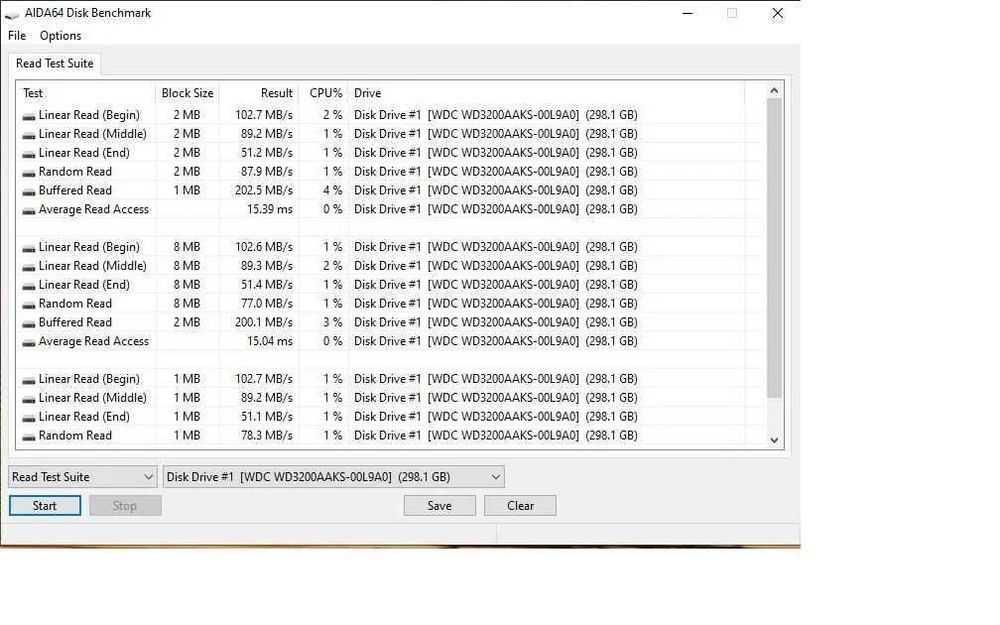The width and height of the screenshot is (1000, 625).
Task: Select the 51.1 MB/s result cell
Action: (x=267, y=416)
